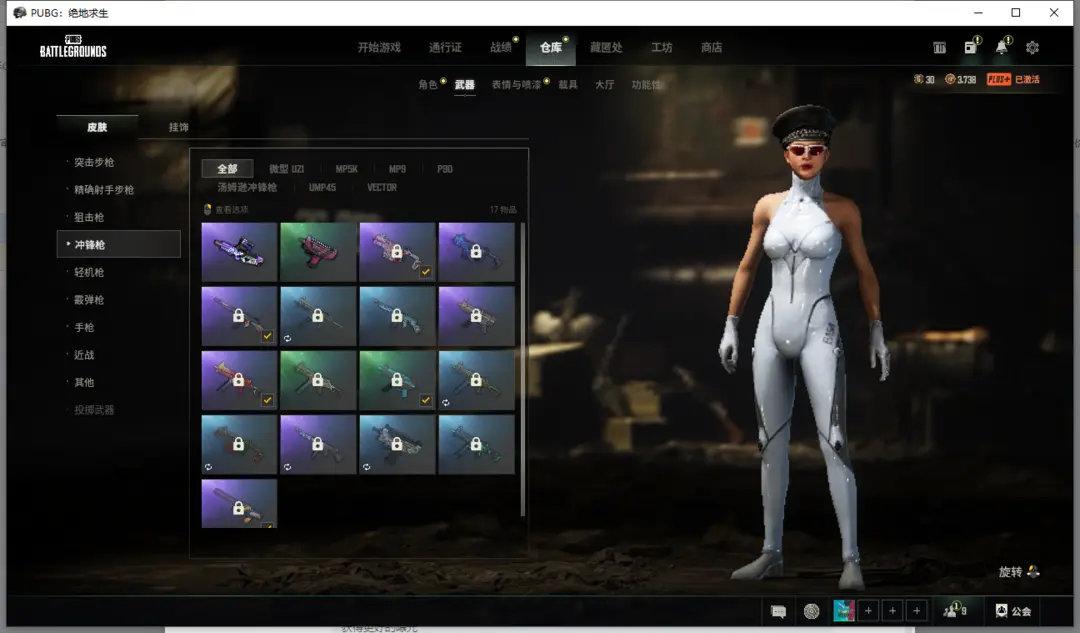Select the pink SMG skin on green background
This screenshot has width=1080, height=633.
(x=318, y=252)
